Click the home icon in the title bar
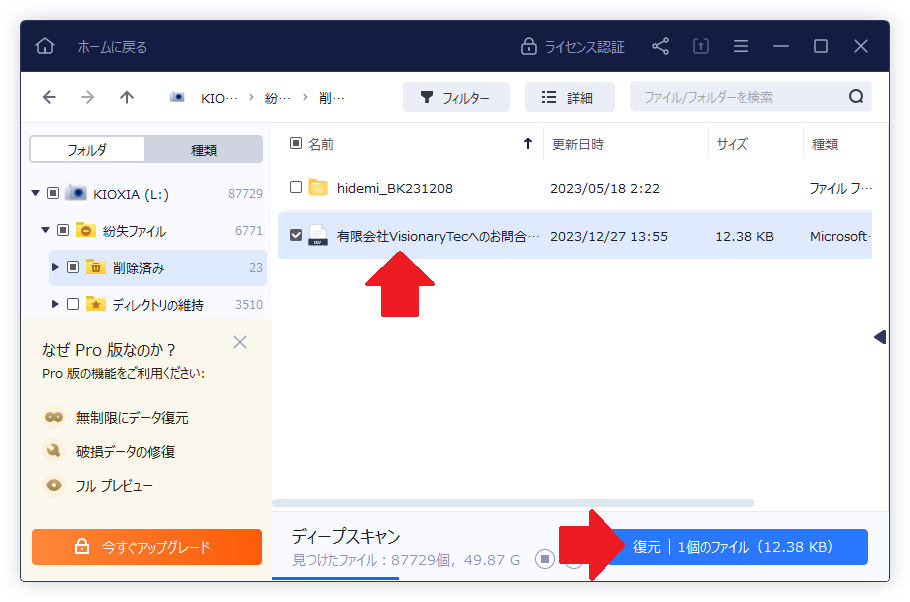Screen dimensions: 910x602 click(x=44, y=46)
